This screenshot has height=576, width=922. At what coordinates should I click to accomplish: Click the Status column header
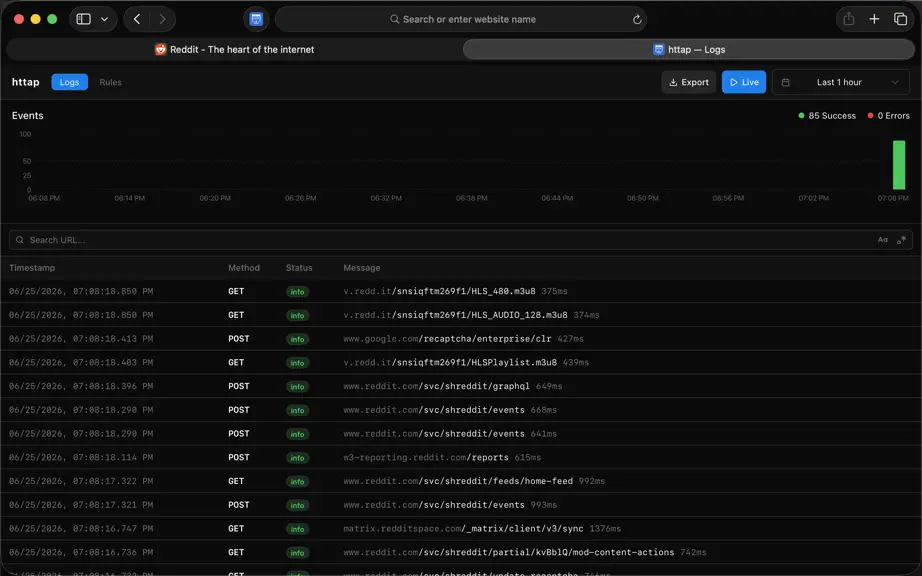(x=299, y=267)
